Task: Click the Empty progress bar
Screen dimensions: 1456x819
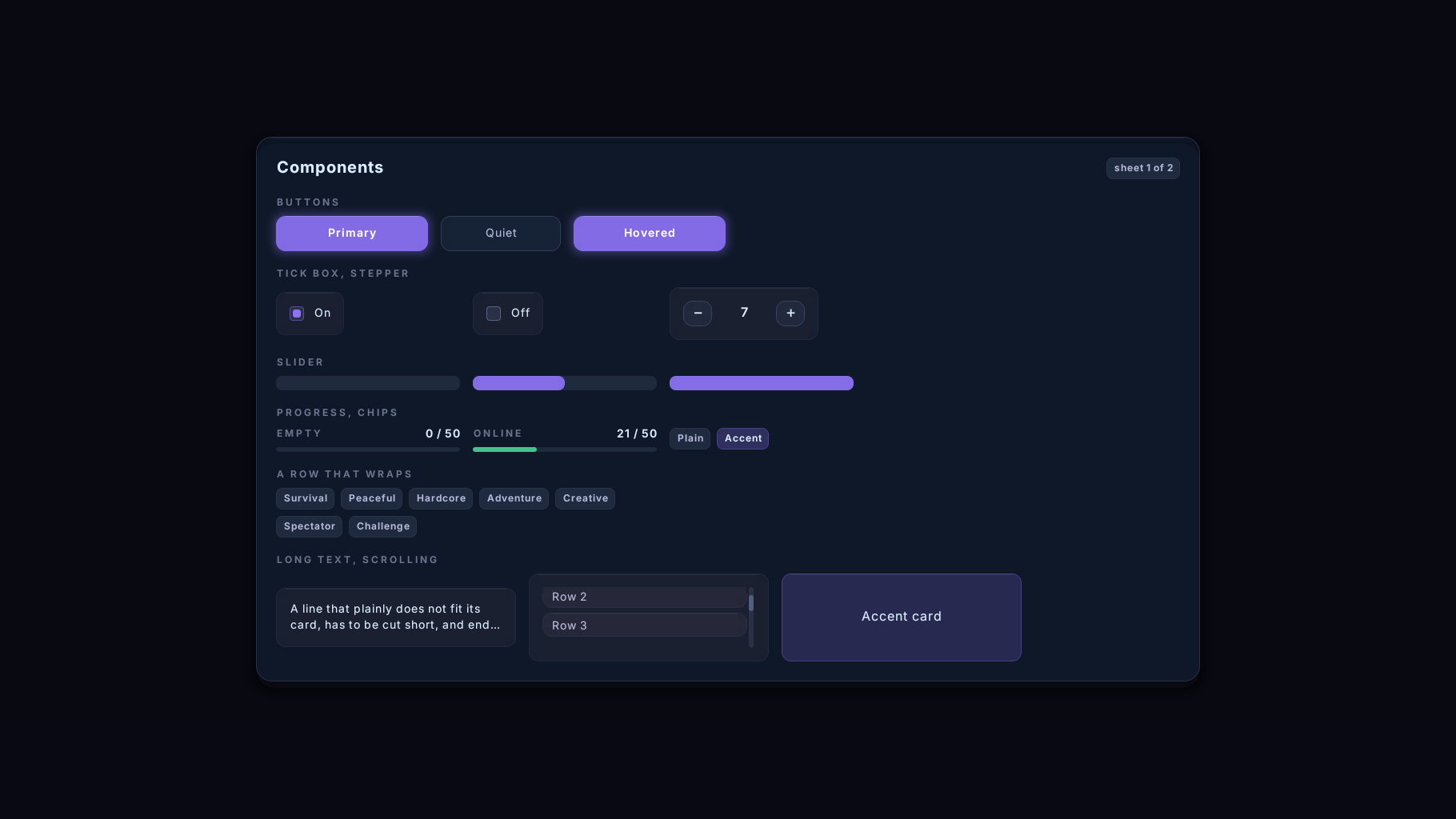Action: tap(368, 449)
